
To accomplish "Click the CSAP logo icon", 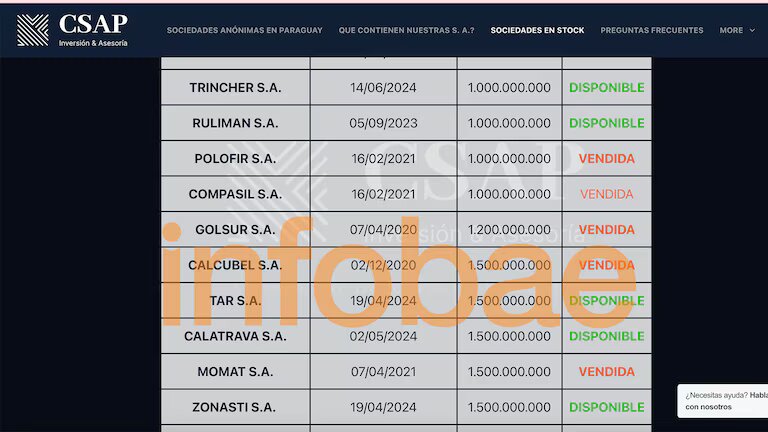I will coord(32,30).
